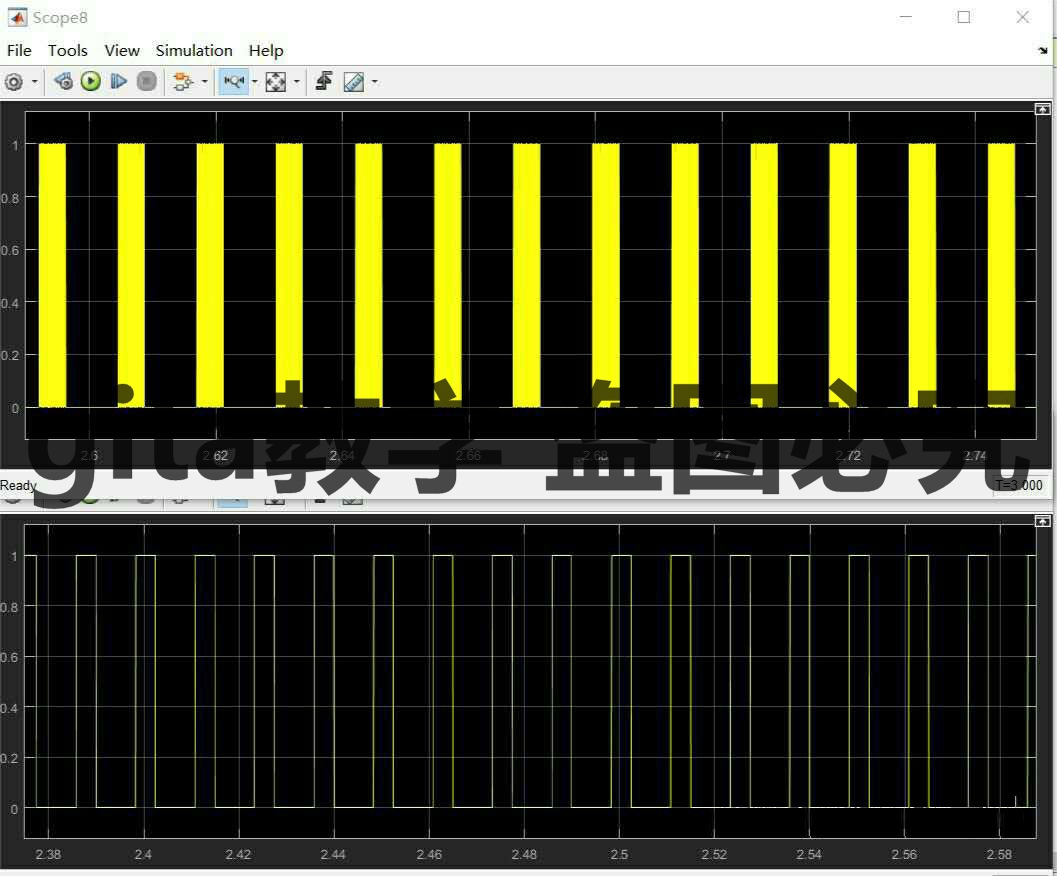This screenshot has height=876, width=1057.
Task: Toggle the zoom mode highlighted button off
Action: click(233, 81)
